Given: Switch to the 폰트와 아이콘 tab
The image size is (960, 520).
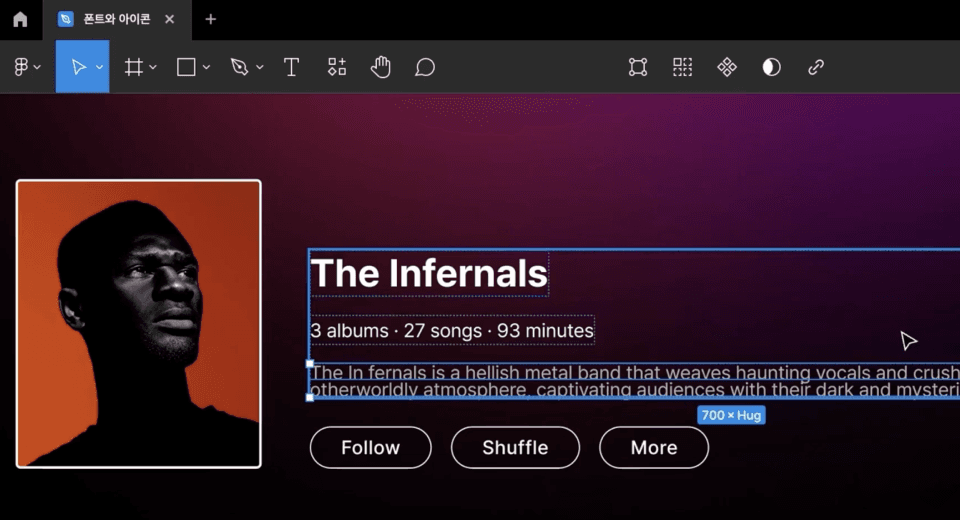Looking at the screenshot, I should tap(108, 19).
